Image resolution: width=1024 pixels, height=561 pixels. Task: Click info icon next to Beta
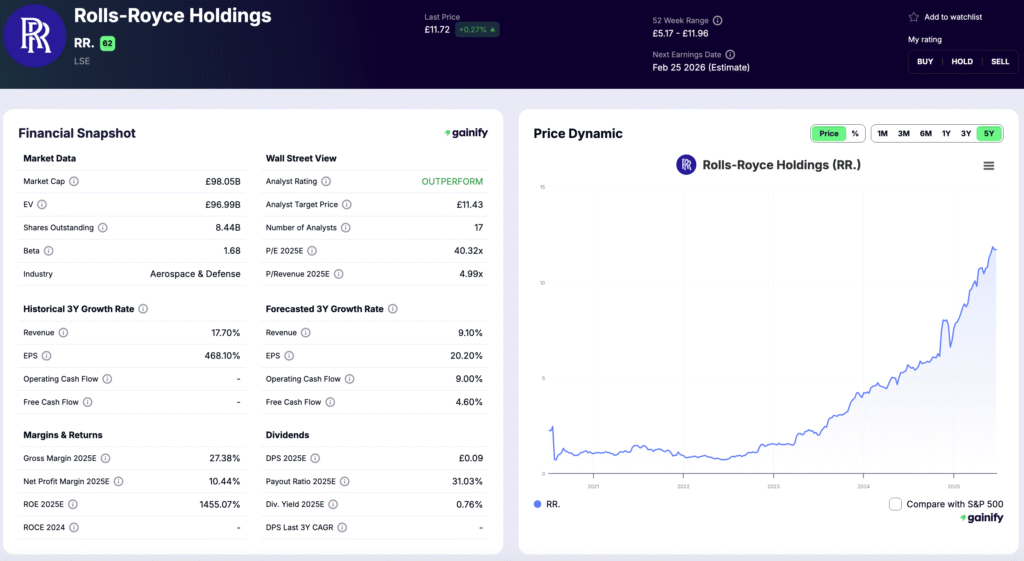(x=49, y=251)
